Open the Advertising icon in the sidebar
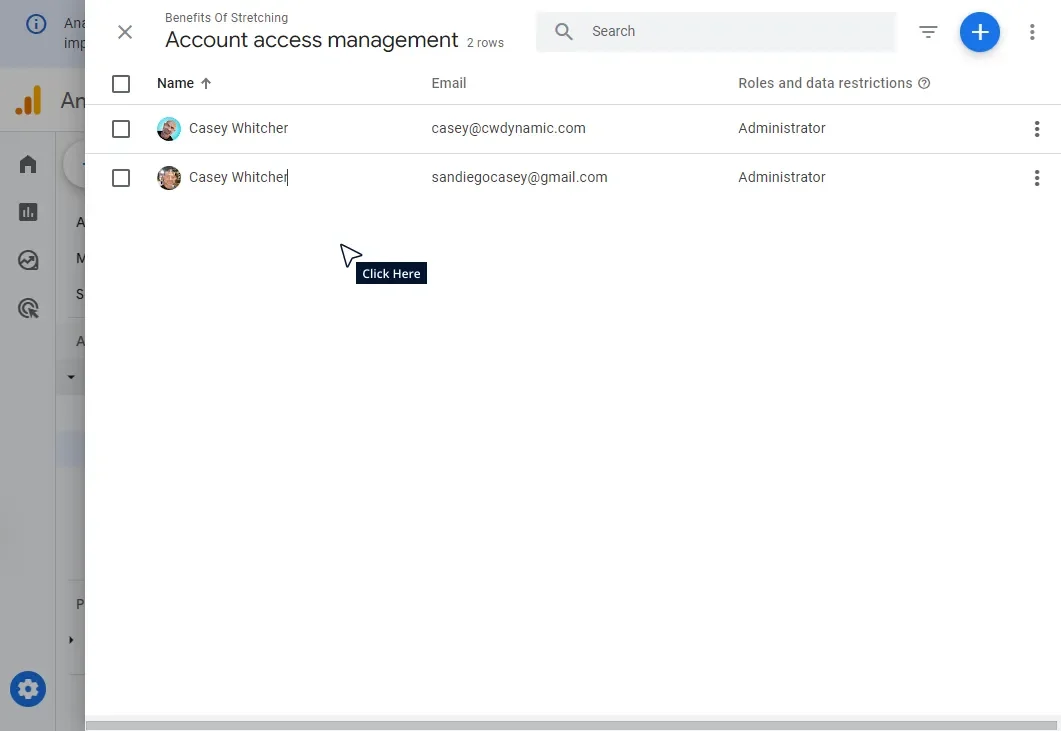This screenshot has width=1061, height=731. pyautogui.click(x=27, y=307)
